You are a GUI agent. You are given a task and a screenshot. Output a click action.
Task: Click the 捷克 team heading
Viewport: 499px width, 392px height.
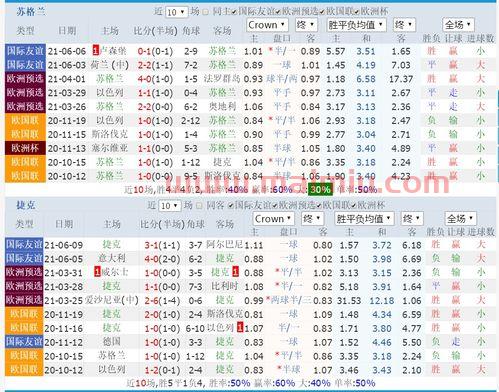tap(26, 205)
